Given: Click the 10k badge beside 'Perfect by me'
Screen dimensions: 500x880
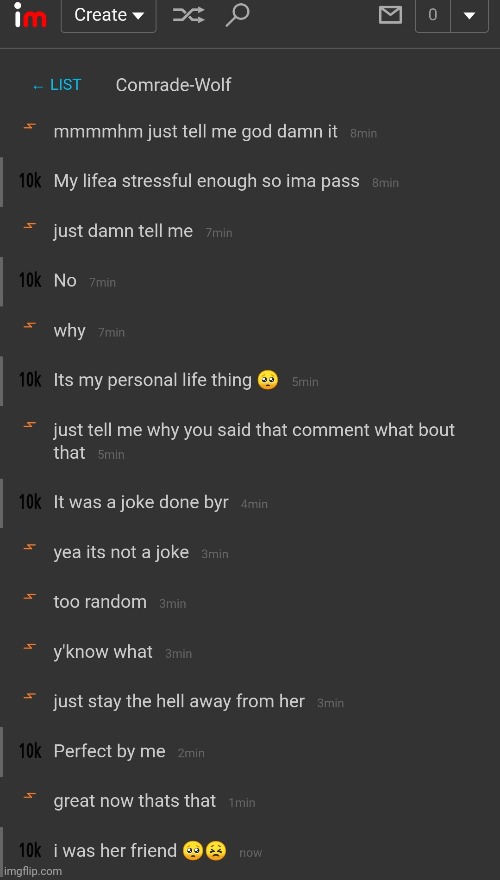Looking at the screenshot, I should (x=30, y=751).
